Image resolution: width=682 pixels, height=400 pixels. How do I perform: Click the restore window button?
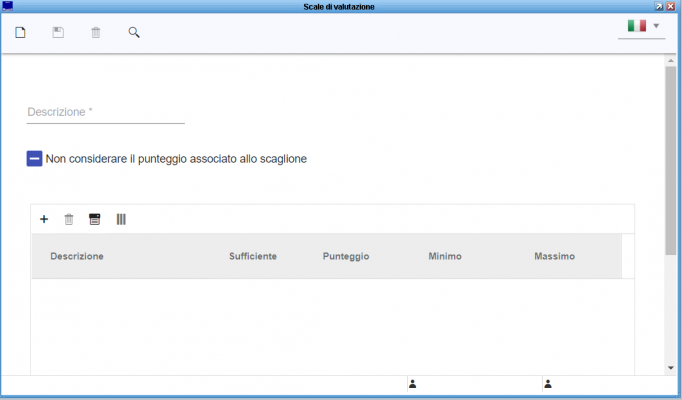point(659,6)
